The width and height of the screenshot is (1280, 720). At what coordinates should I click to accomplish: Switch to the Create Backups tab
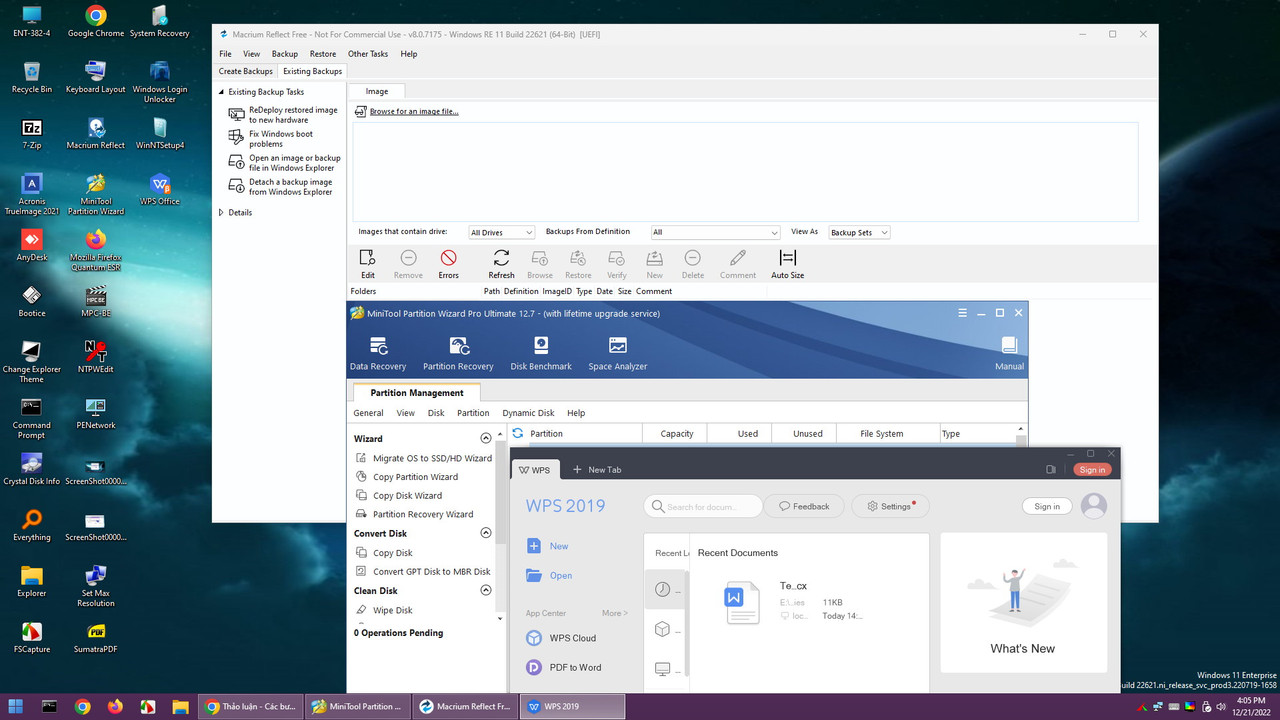tap(245, 71)
